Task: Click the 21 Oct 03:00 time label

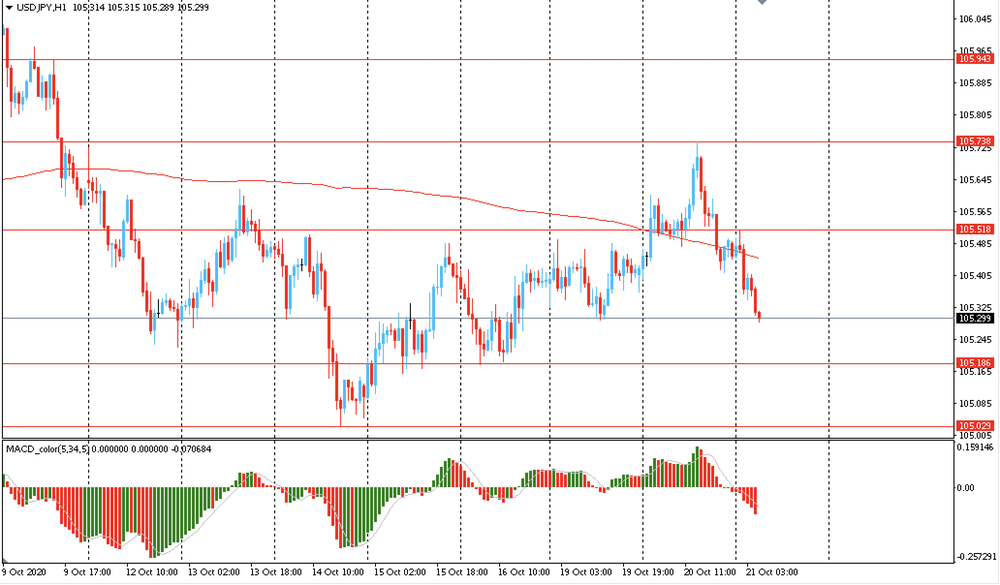Action: (772, 572)
